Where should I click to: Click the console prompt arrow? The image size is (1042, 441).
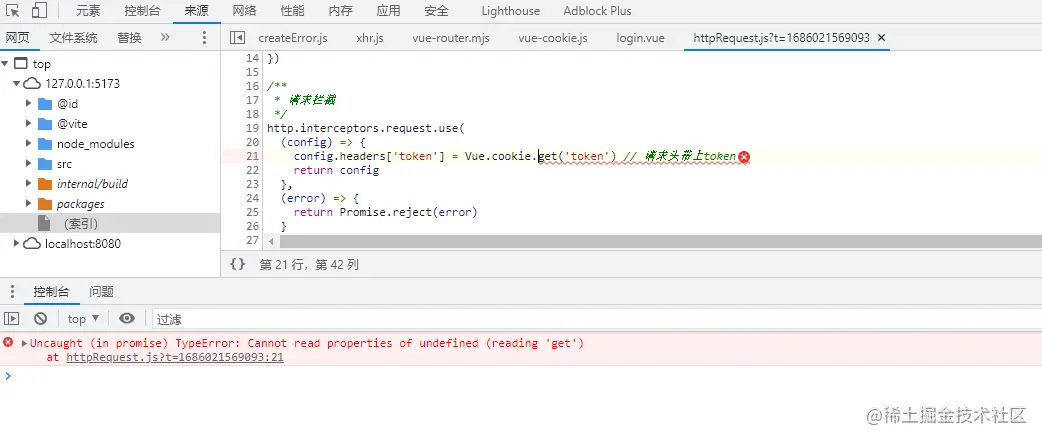tap(8, 376)
